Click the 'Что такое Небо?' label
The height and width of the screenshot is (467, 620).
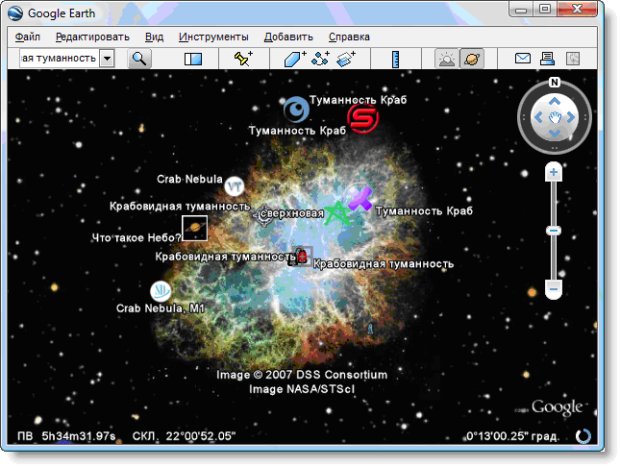click(136, 238)
